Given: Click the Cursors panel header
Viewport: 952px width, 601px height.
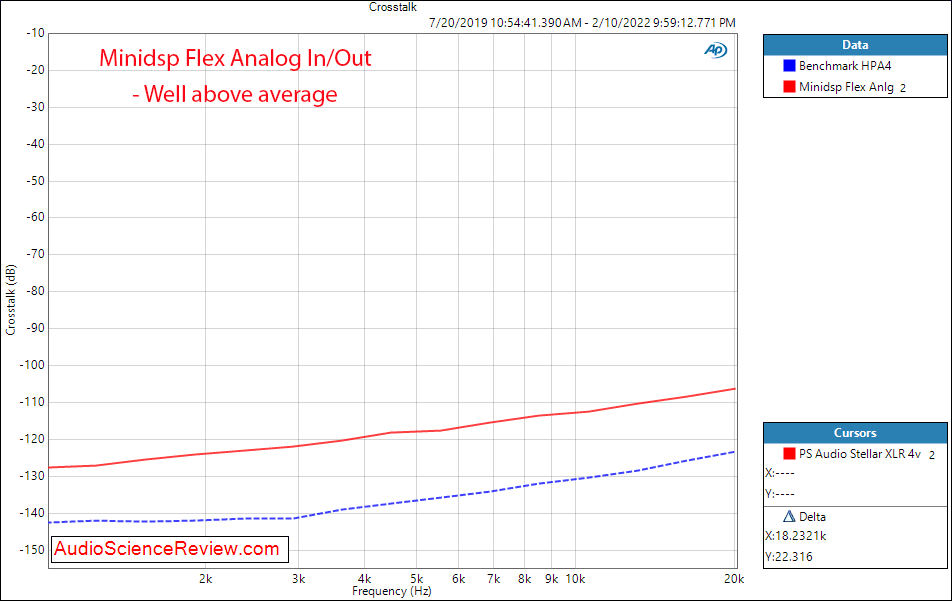Looking at the screenshot, I should pos(855,433).
